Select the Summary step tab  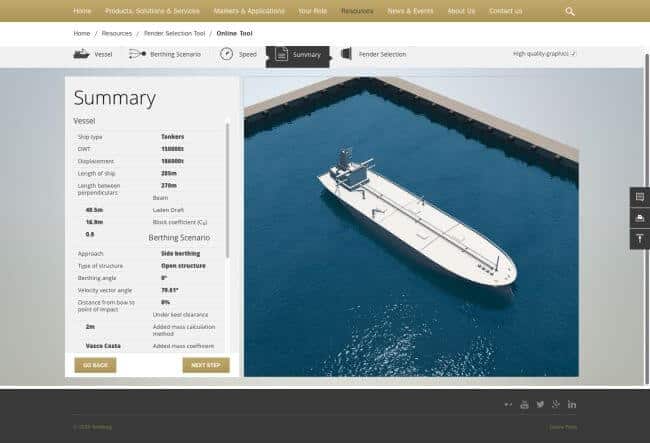tap(298, 55)
